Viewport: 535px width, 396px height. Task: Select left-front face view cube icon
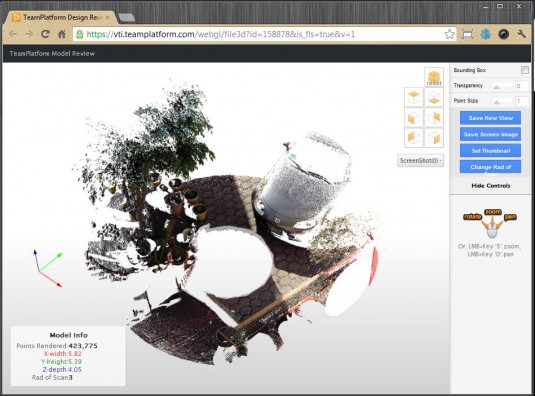click(414, 118)
